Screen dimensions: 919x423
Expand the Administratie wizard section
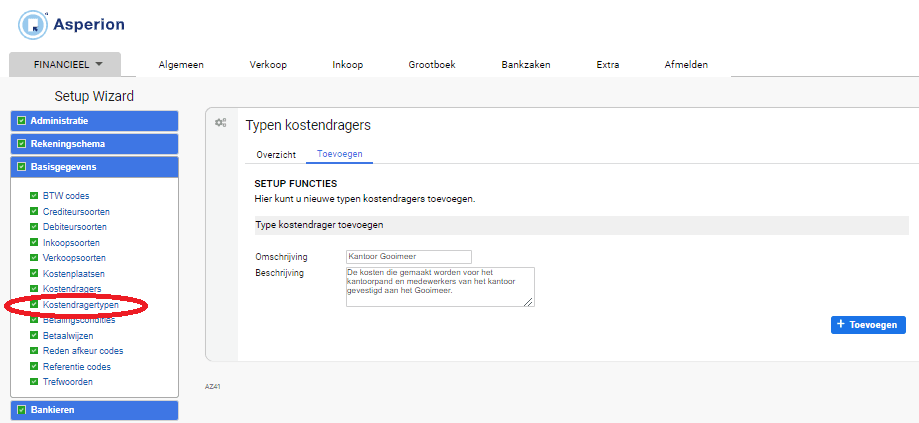point(94,121)
